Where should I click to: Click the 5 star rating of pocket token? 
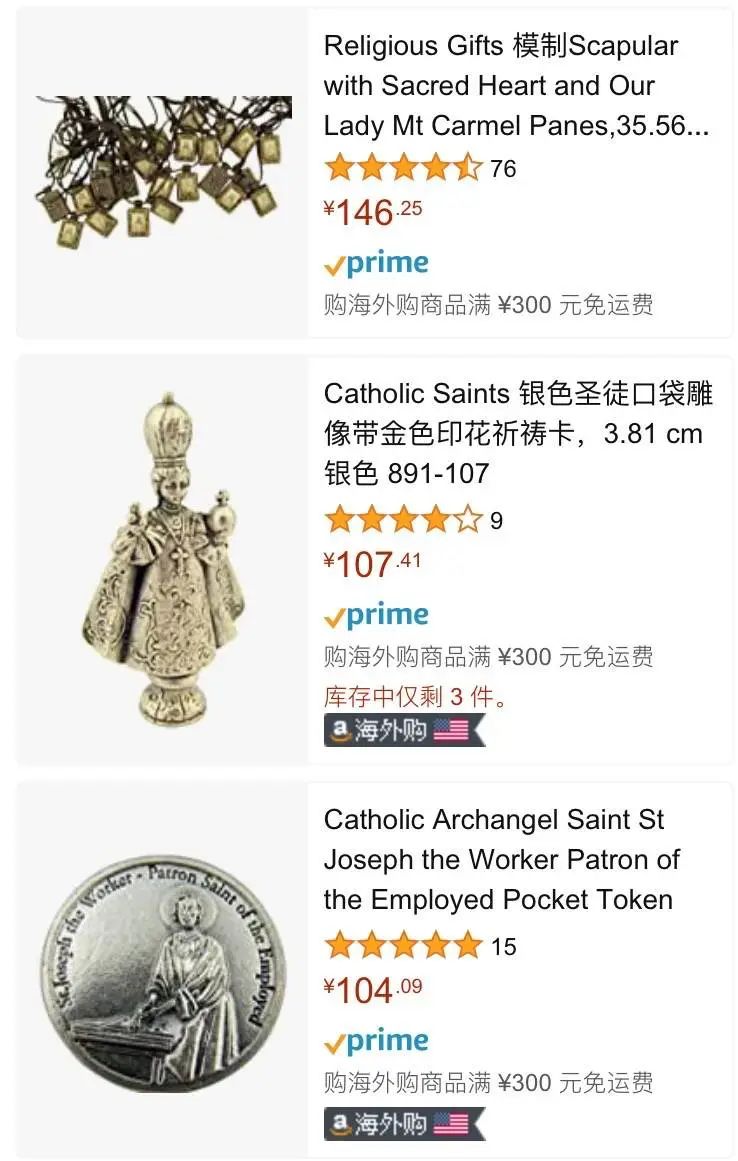point(403,946)
